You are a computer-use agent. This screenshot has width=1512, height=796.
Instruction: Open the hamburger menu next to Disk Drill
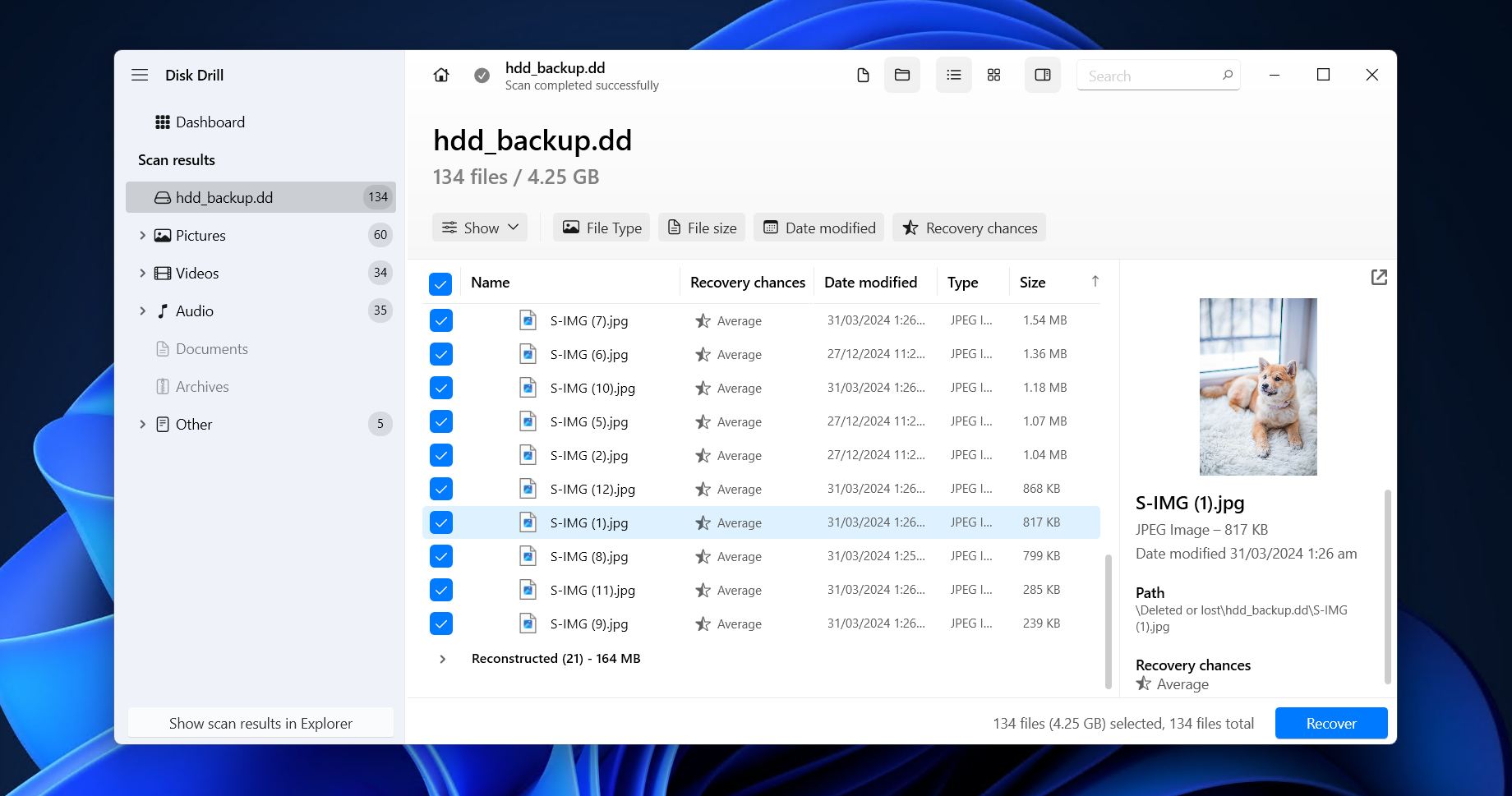(140, 76)
